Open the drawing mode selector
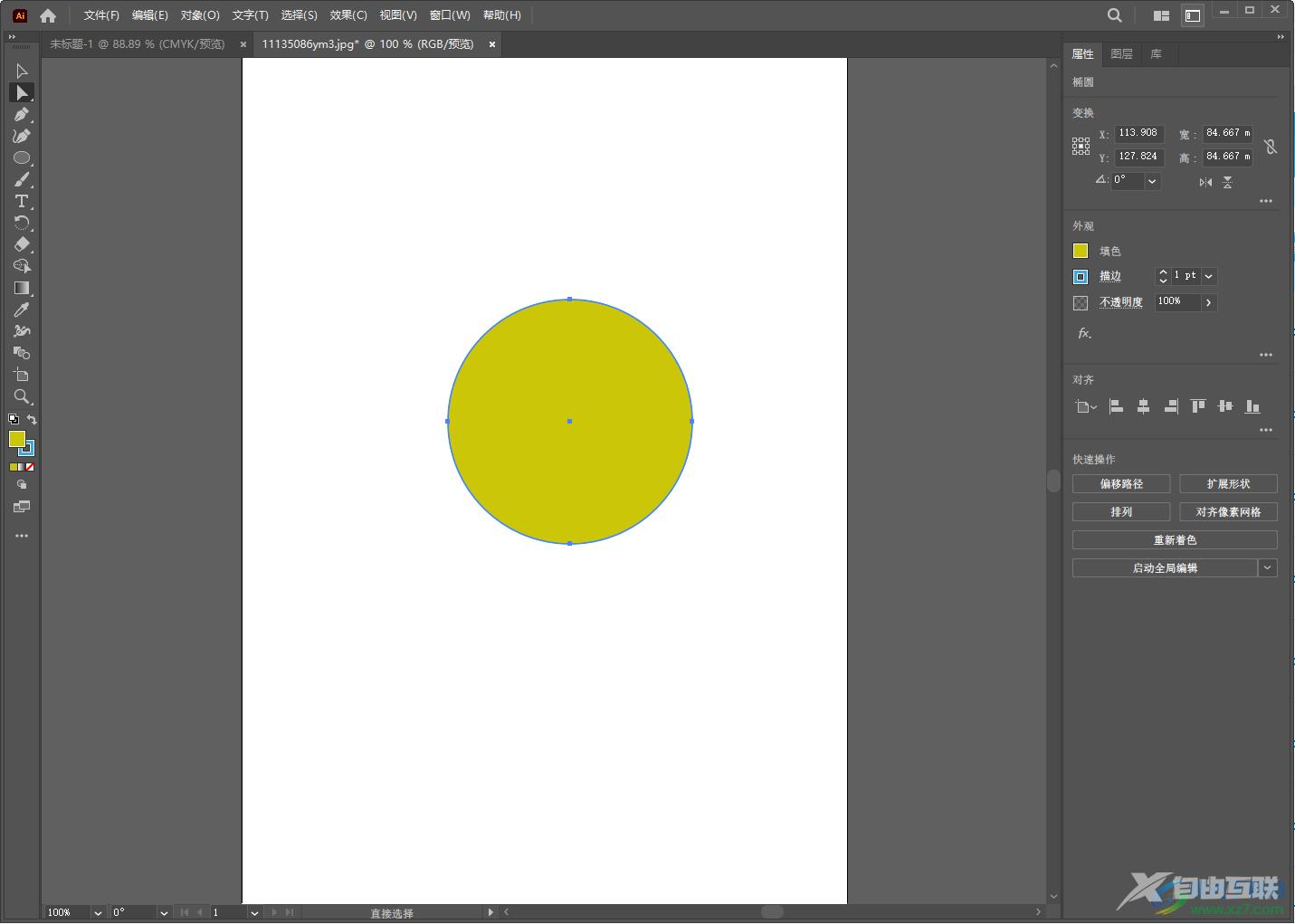This screenshot has height=924, width=1295. pos(22,484)
